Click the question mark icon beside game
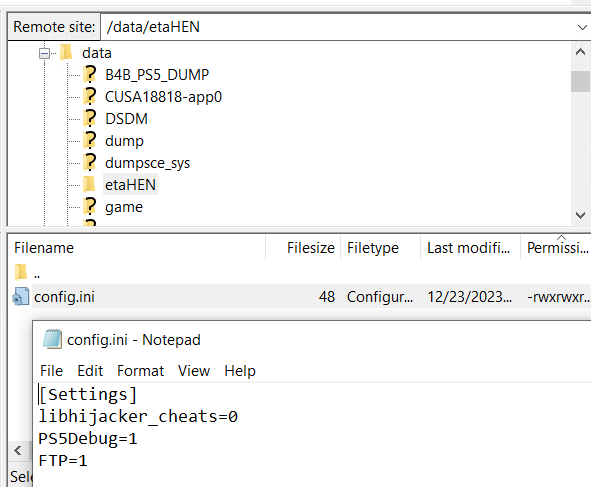This screenshot has height=487, width=591. tap(90, 207)
